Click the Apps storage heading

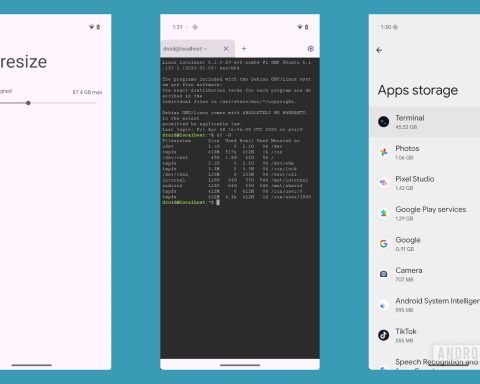418,90
